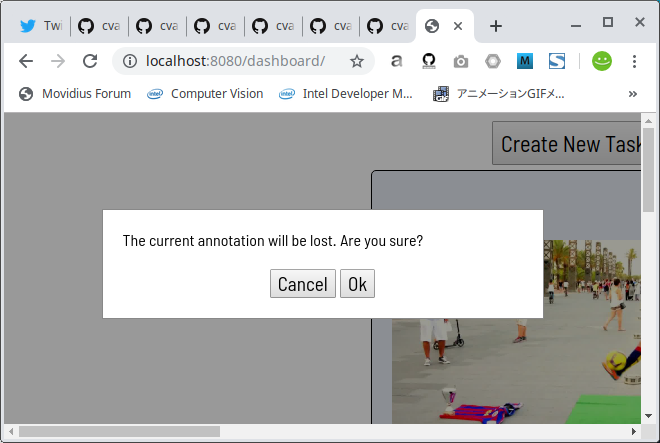Go back to previous page
This screenshot has width=660, height=443.
click(26, 61)
